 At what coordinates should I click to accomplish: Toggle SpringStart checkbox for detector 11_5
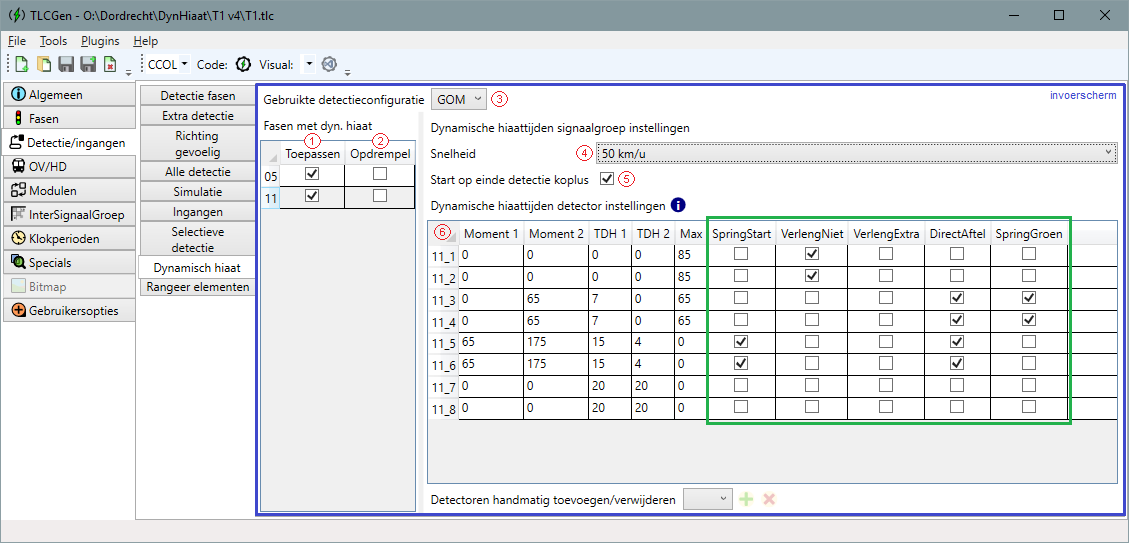pos(741,341)
